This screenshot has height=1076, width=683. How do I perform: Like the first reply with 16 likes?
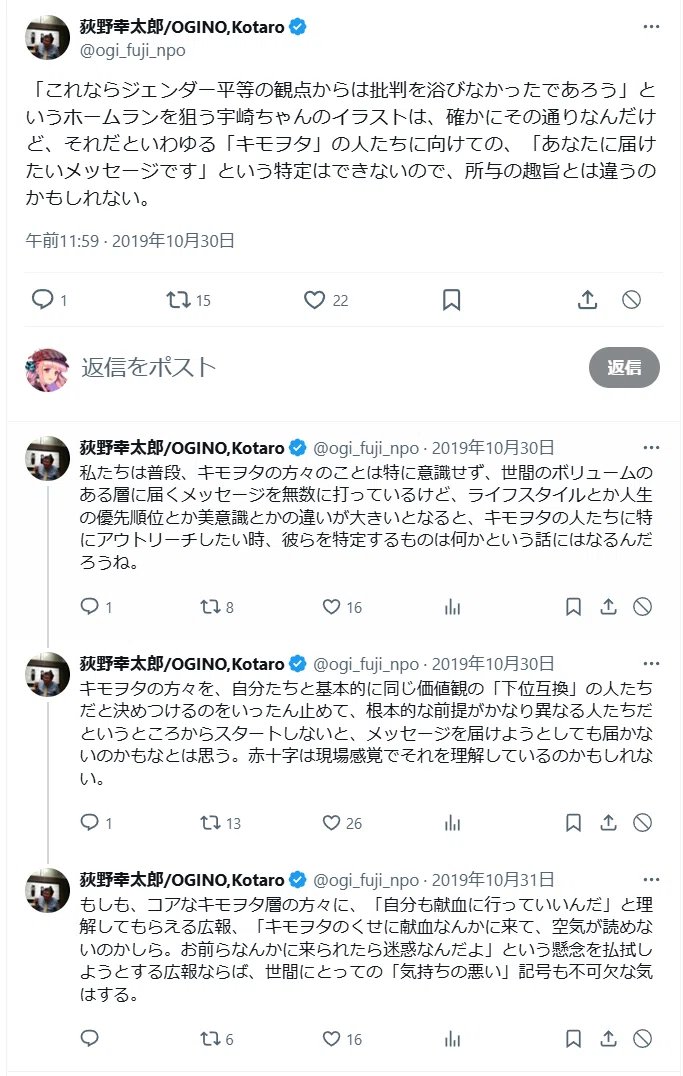click(x=342, y=607)
